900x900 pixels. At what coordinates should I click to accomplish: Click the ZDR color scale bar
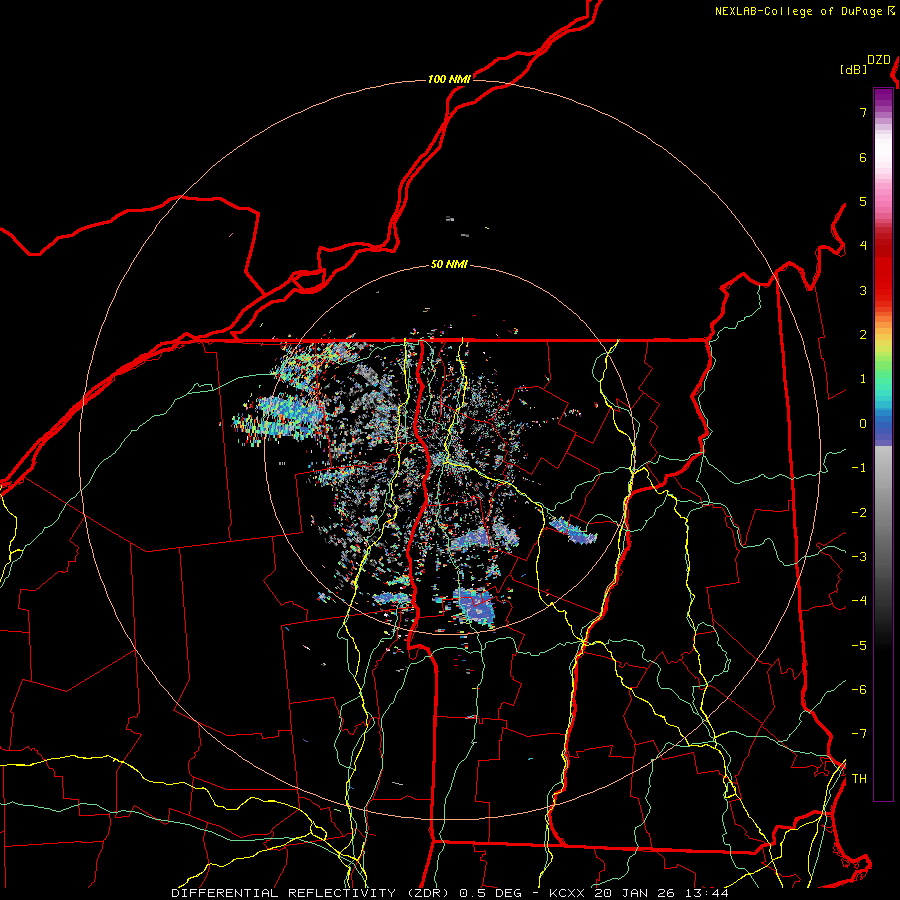click(x=883, y=444)
